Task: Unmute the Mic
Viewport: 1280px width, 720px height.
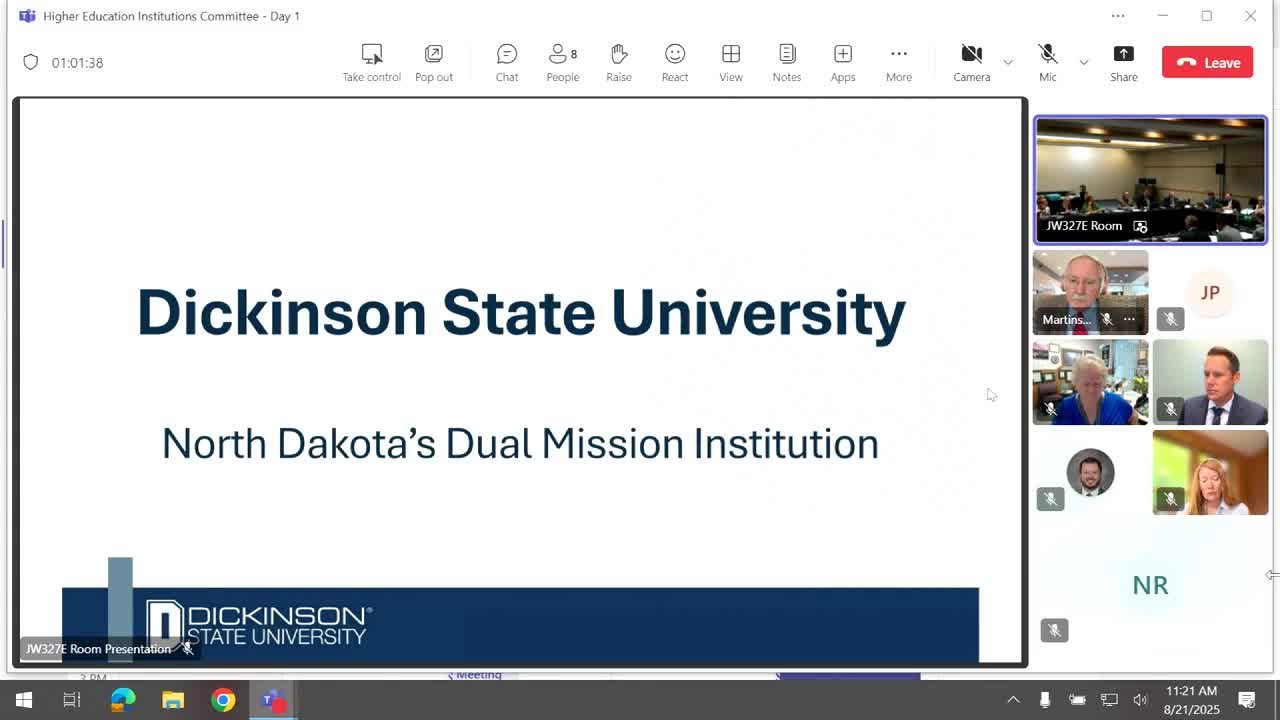Action: coord(1048,63)
